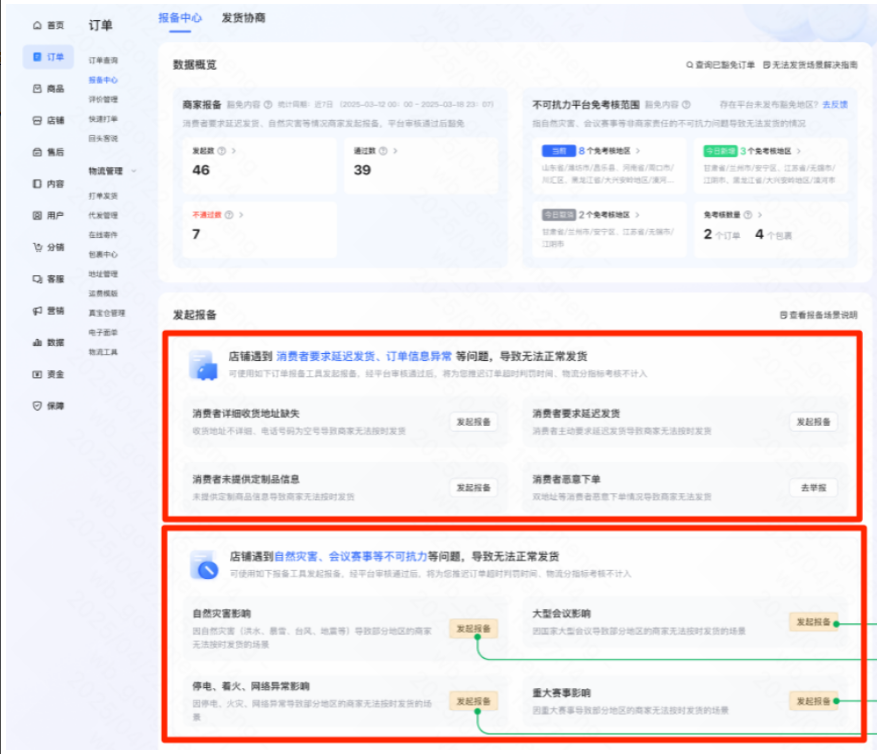881x754 pixels.
Task: Click help icon next to 不可抗力平台免考核范围 豁免内容
Action: (x=686, y=105)
